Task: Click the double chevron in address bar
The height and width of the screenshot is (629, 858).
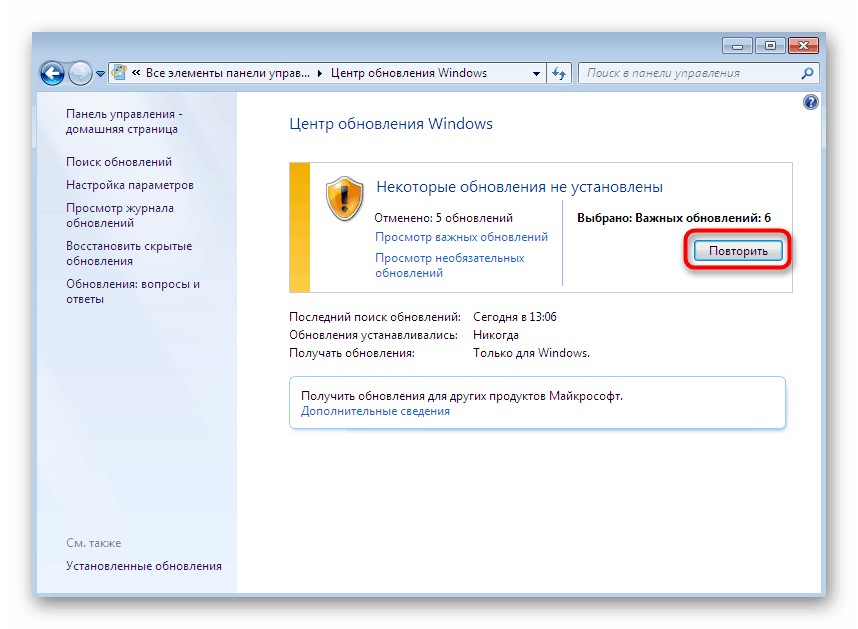Action: tap(136, 73)
